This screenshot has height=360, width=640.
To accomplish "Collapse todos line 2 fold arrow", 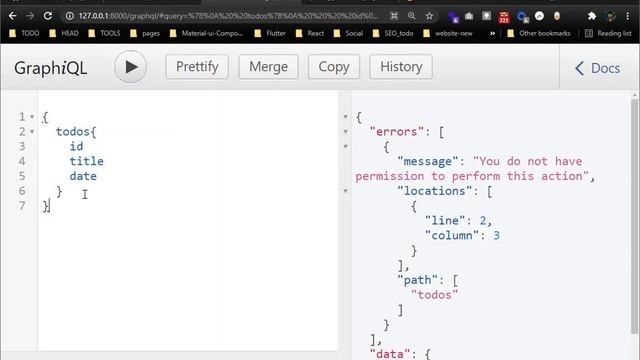I will pos(32,132).
